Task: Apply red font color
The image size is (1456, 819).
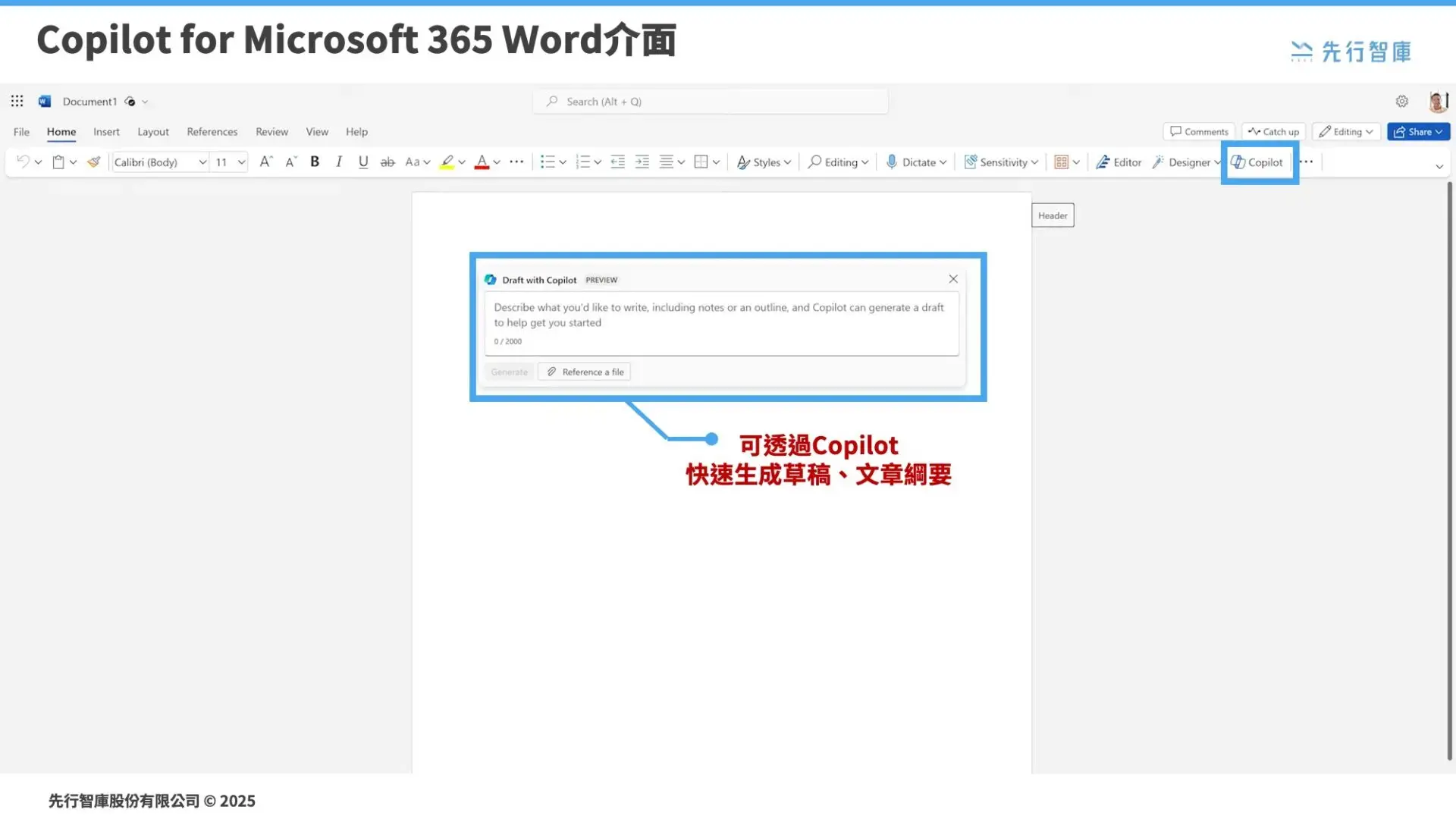Action: tap(482, 162)
